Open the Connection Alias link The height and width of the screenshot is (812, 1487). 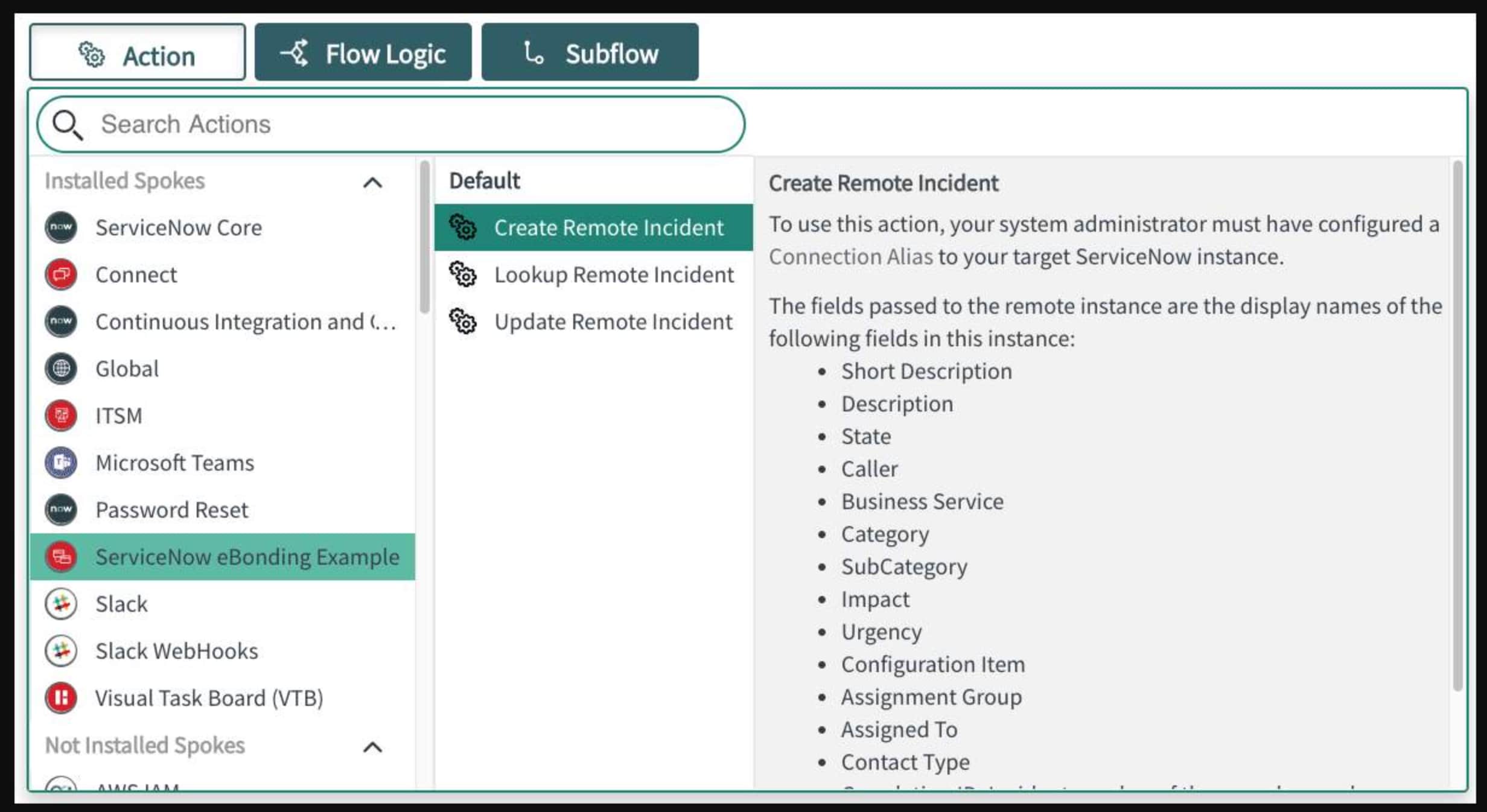click(x=851, y=257)
